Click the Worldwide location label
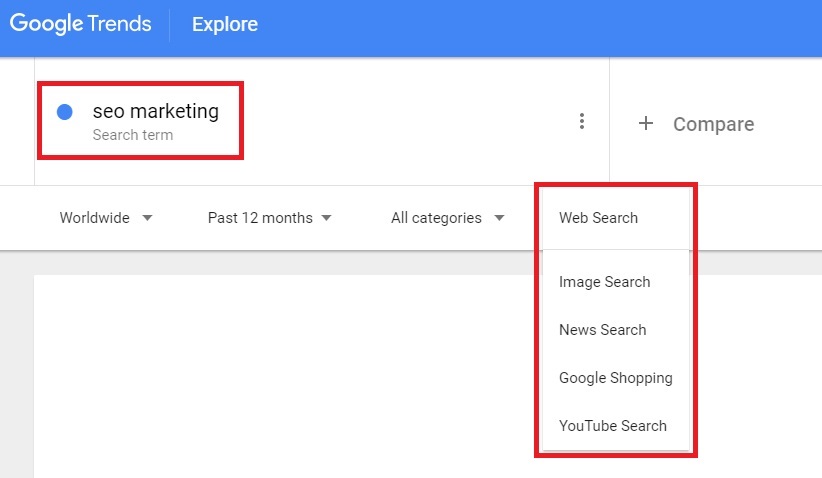Viewport: 822px width, 478px height. [x=94, y=218]
